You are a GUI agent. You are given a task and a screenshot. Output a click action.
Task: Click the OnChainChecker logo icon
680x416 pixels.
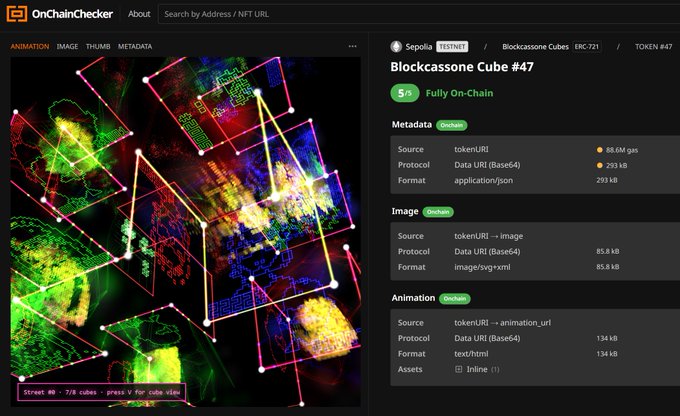pos(17,14)
